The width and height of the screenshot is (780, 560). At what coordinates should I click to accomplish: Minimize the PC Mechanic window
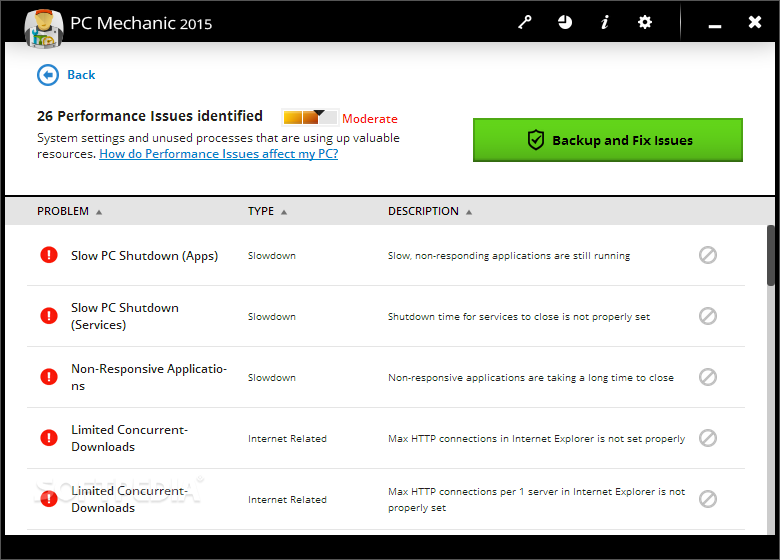point(715,24)
